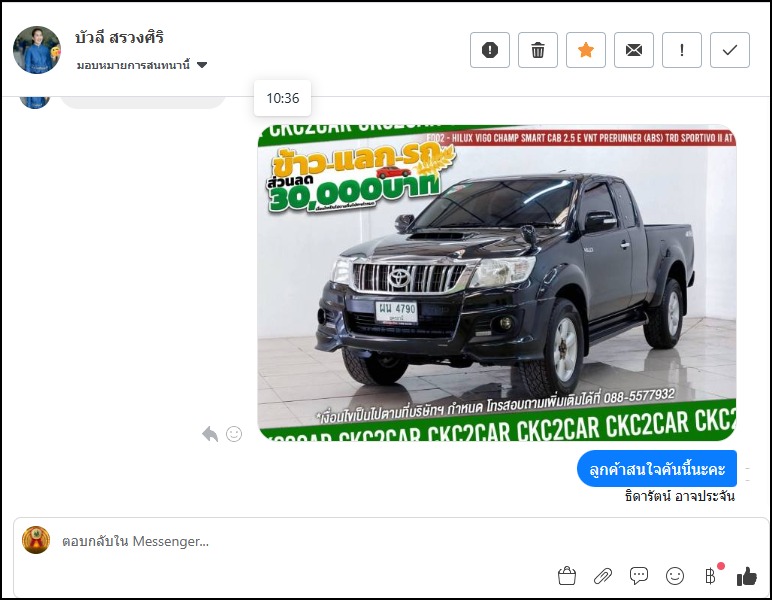This screenshot has width=772, height=600.
Task: Flag conversation with the plain exclamation icon
Action: pos(681,50)
